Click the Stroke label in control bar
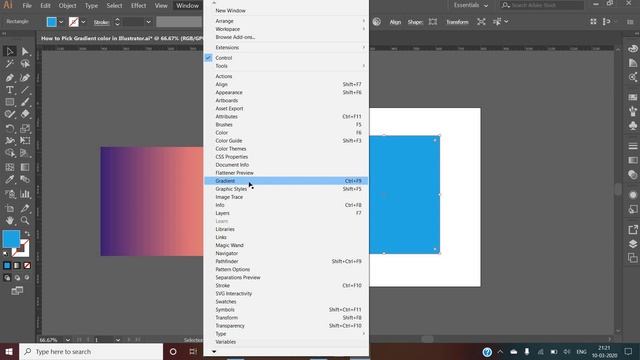This screenshot has width=640, height=360. coord(101,22)
